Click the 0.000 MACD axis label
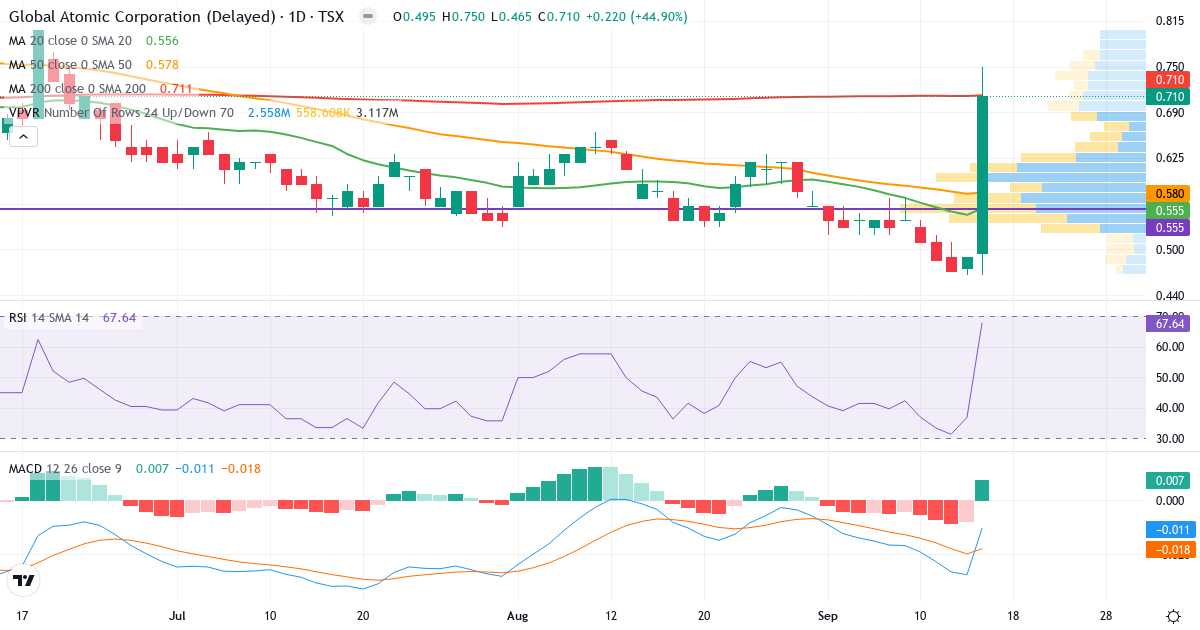Image resolution: width=1200 pixels, height=630 pixels. [1170, 499]
